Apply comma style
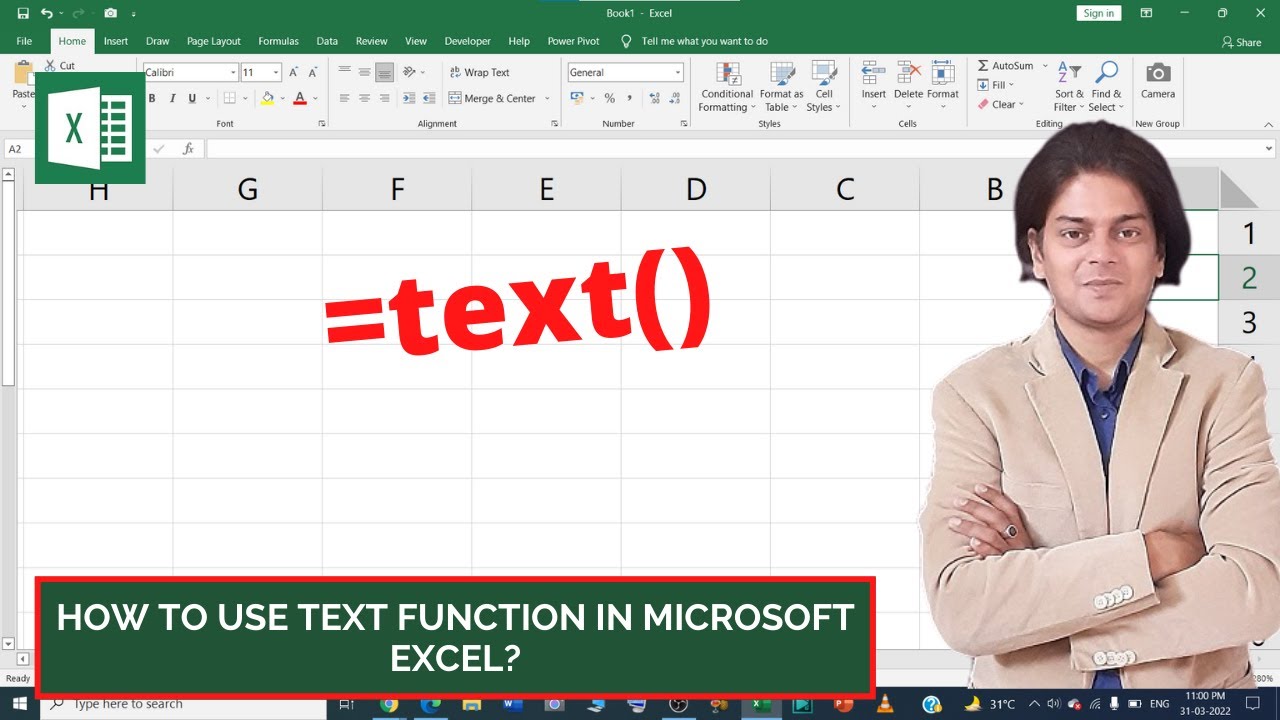This screenshot has height=720, width=1280. tap(629, 98)
